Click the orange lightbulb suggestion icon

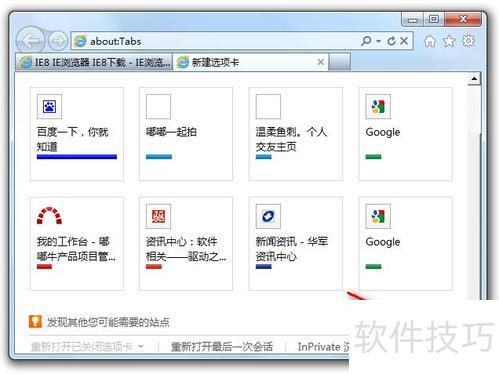tap(35, 322)
